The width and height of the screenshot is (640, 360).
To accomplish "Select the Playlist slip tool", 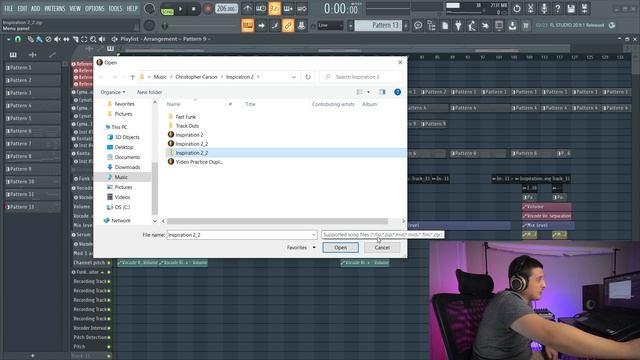I will (66, 39).
